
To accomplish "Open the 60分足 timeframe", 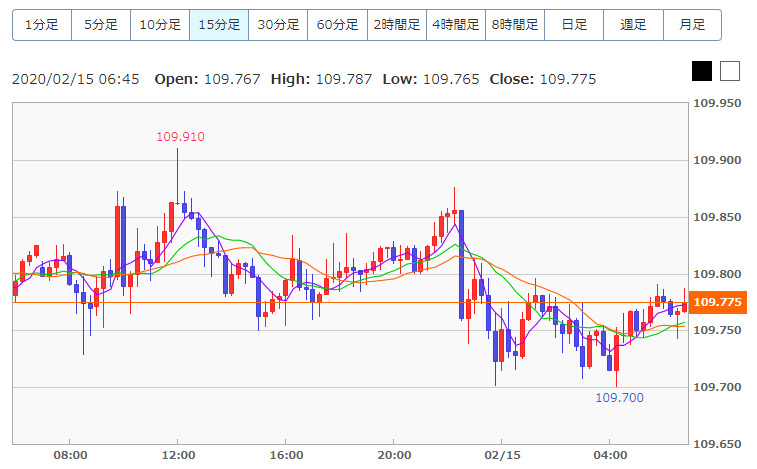I will coord(337,25).
